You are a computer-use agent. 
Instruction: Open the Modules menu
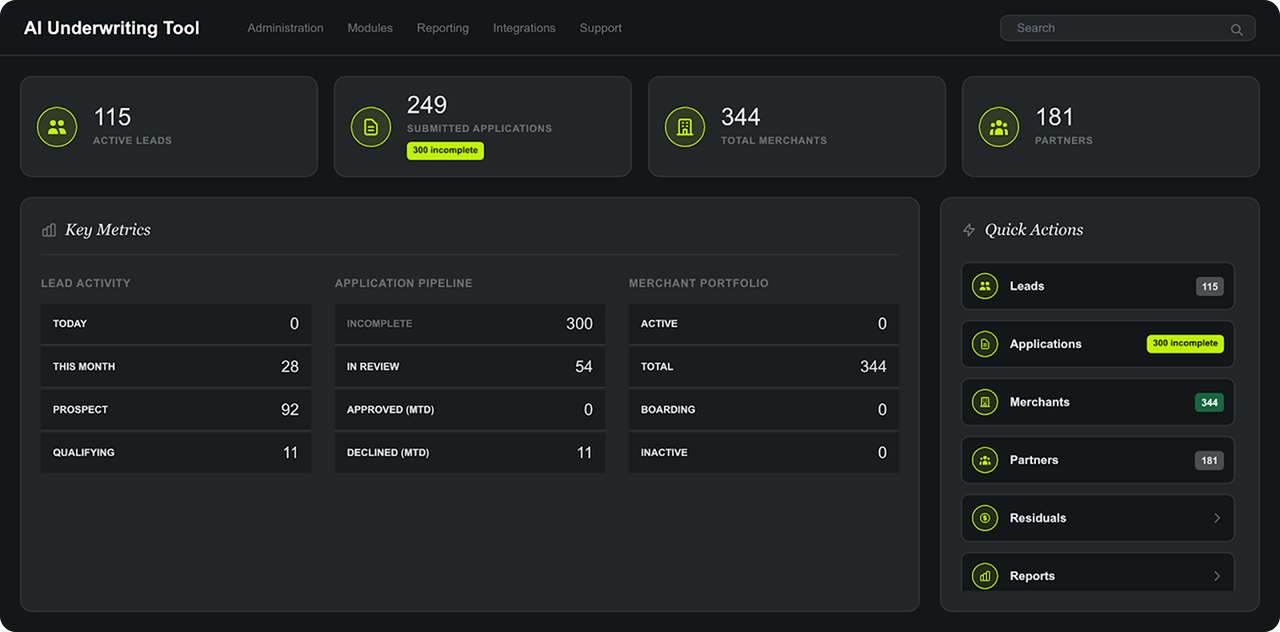[x=370, y=28]
